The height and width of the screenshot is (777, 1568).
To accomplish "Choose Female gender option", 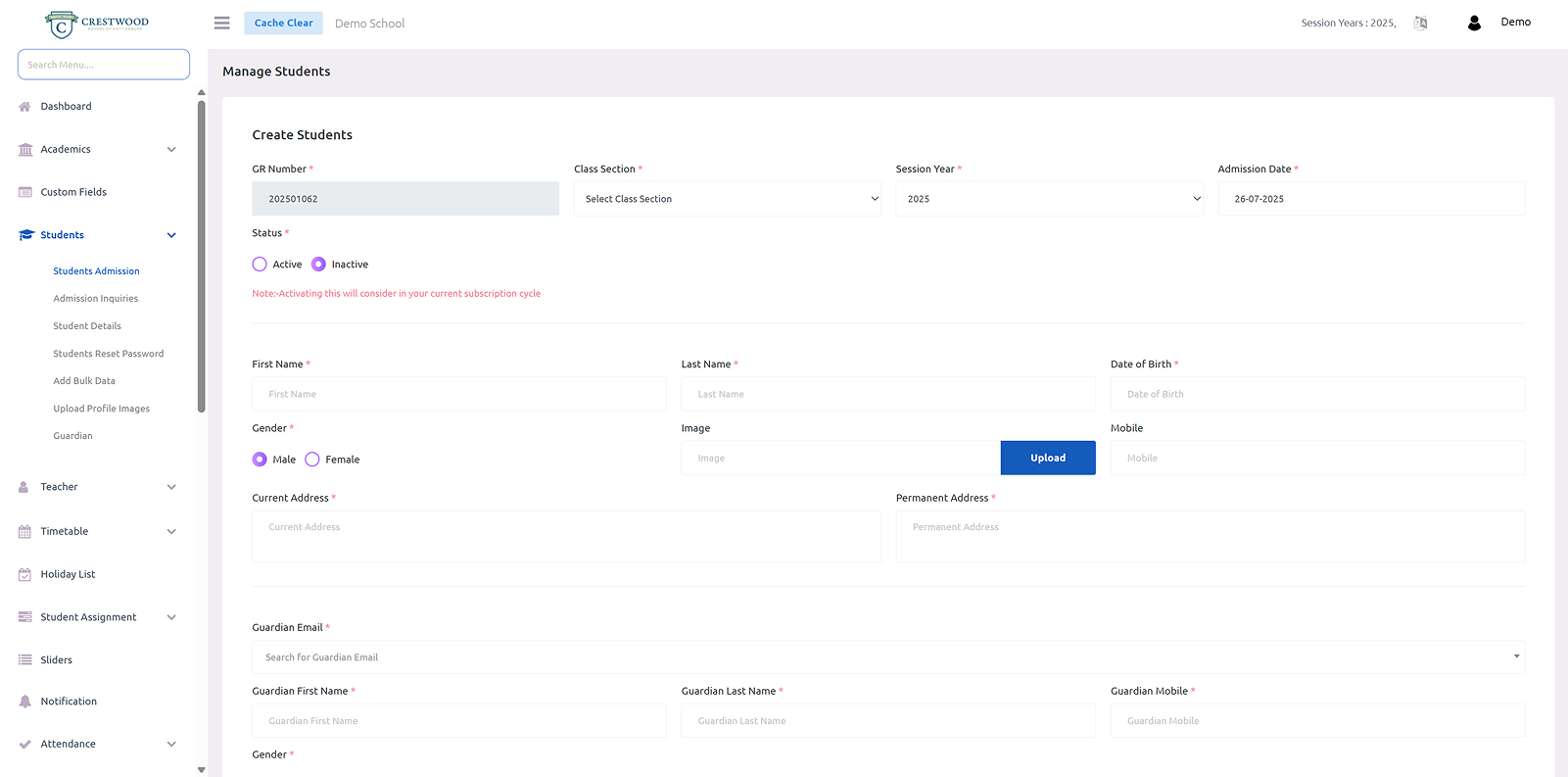I will point(312,460).
